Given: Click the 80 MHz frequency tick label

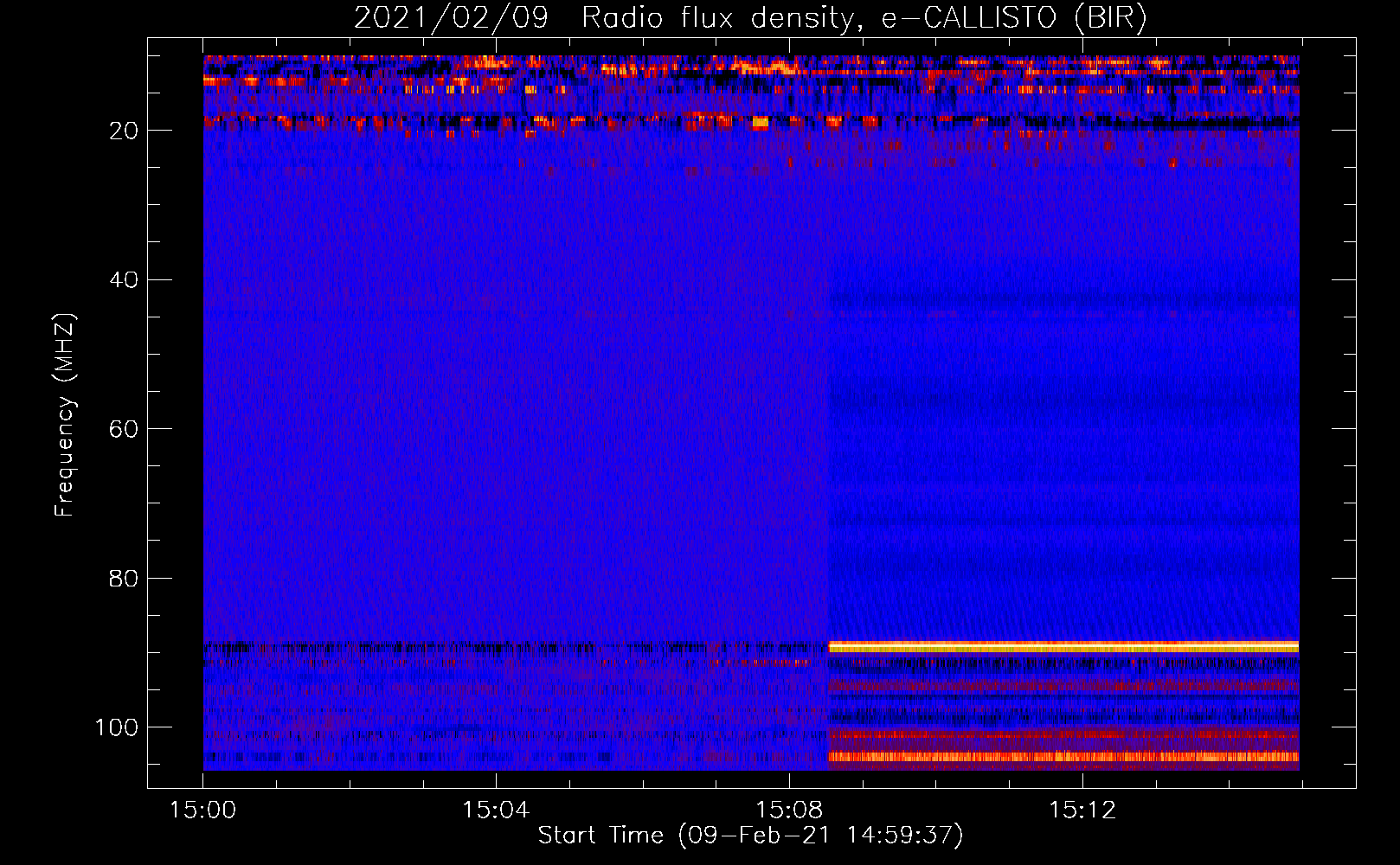Looking at the screenshot, I should click(x=124, y=578).
